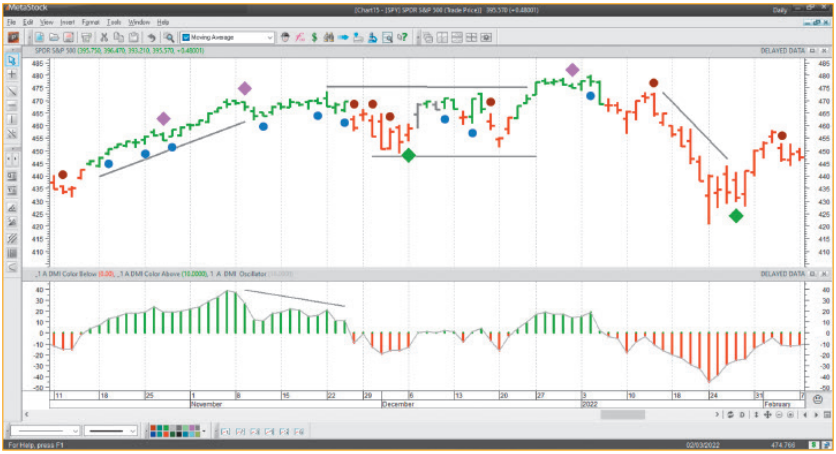Open the Indicator Builder fx icon
The height and width of the screenshot is (454, 836).
tap(300, 37)
